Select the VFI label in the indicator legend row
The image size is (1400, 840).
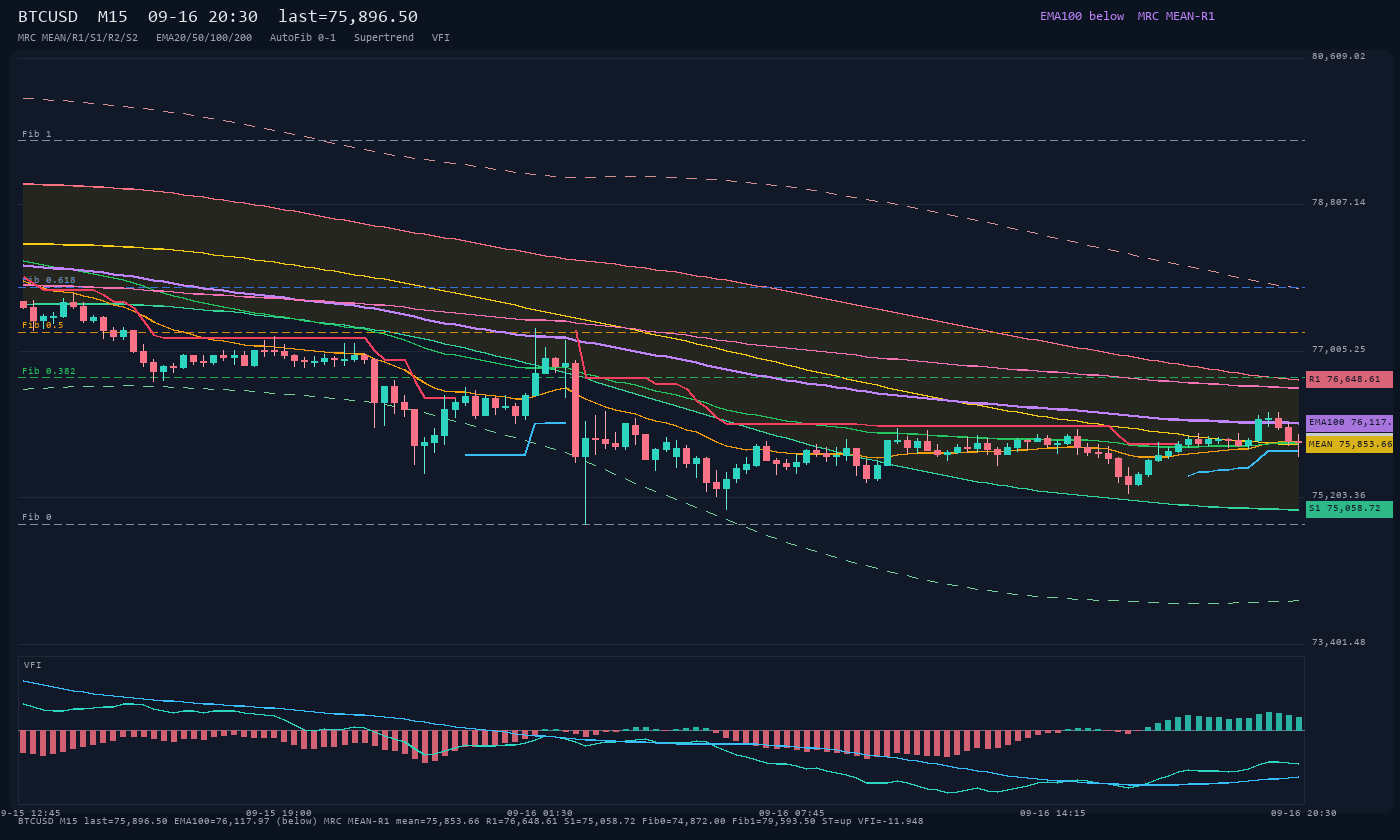pyautogui.click(x=441, y=38)
